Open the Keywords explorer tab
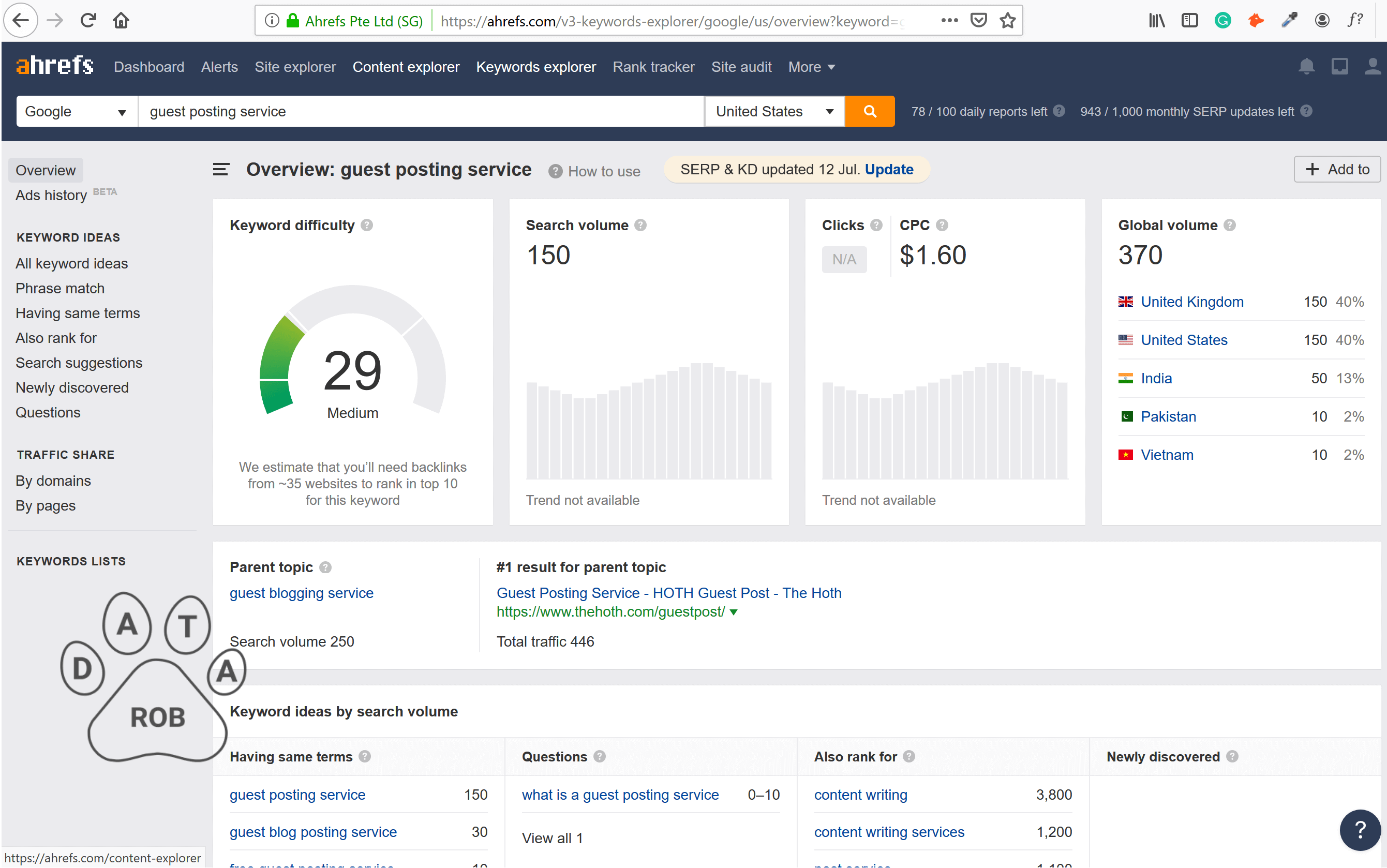 pyautogui.click(x=535, y=67)
